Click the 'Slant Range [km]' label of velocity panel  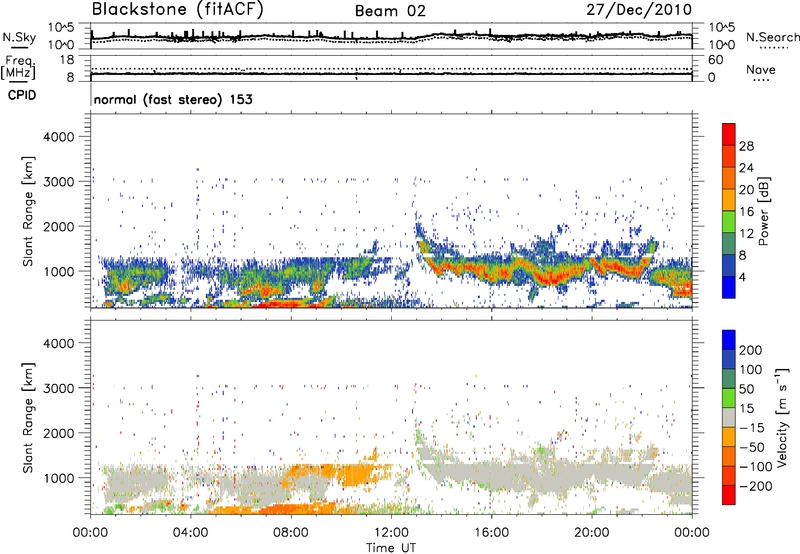(x=28, y=418)
